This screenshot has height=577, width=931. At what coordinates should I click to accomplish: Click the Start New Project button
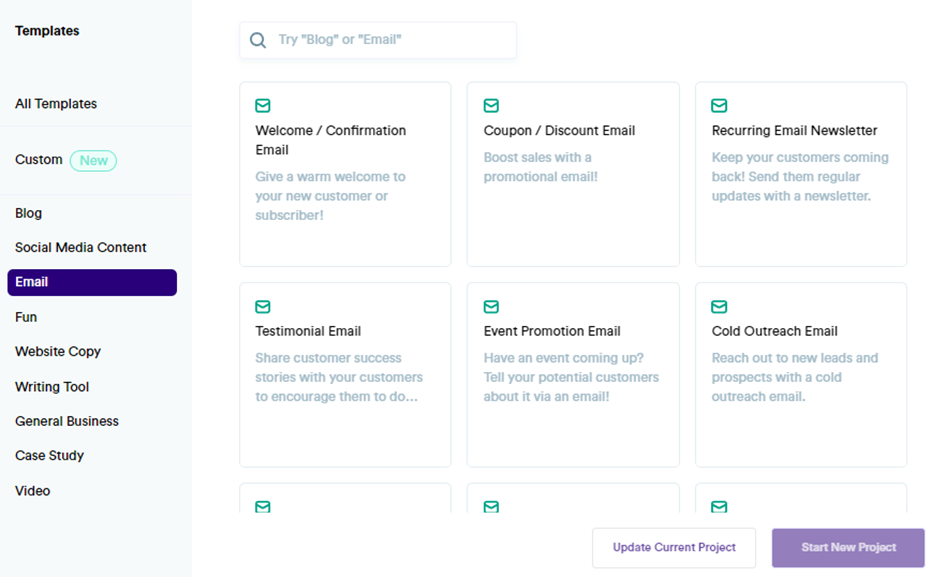847,547
